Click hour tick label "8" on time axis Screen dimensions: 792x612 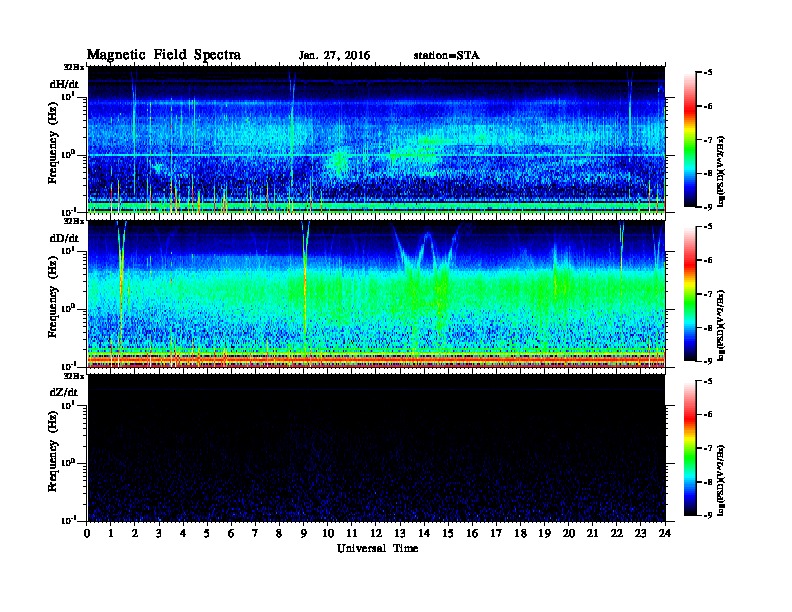point(279,534)
